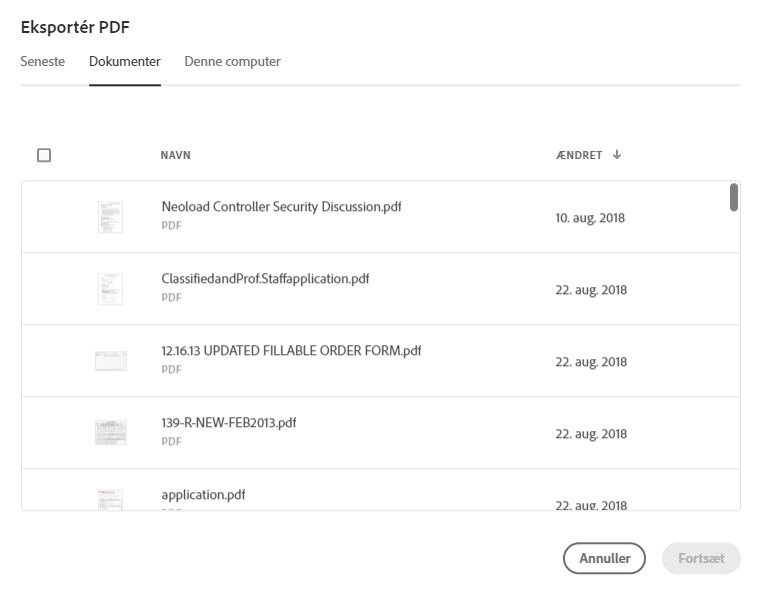Click the ClassifiedandProf.Staffapplication PDF thumbnail icon
Viewport: 763px width, 592px height.
click(110, 289)
